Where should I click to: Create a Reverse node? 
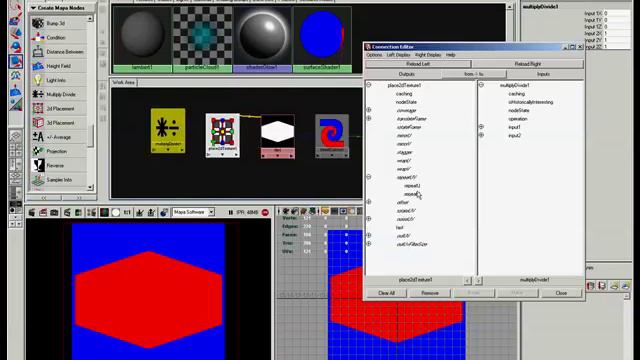[58, 165]
